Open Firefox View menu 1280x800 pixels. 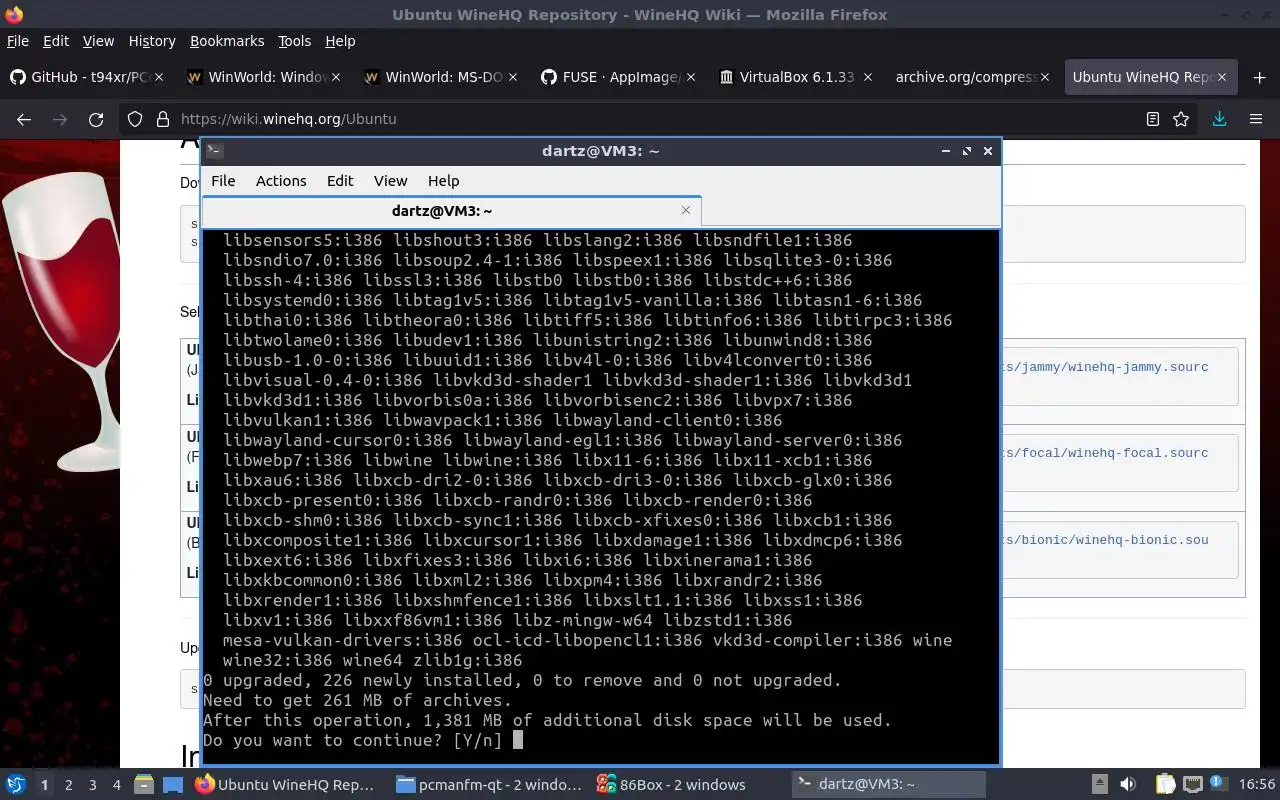tap(98, 41)
